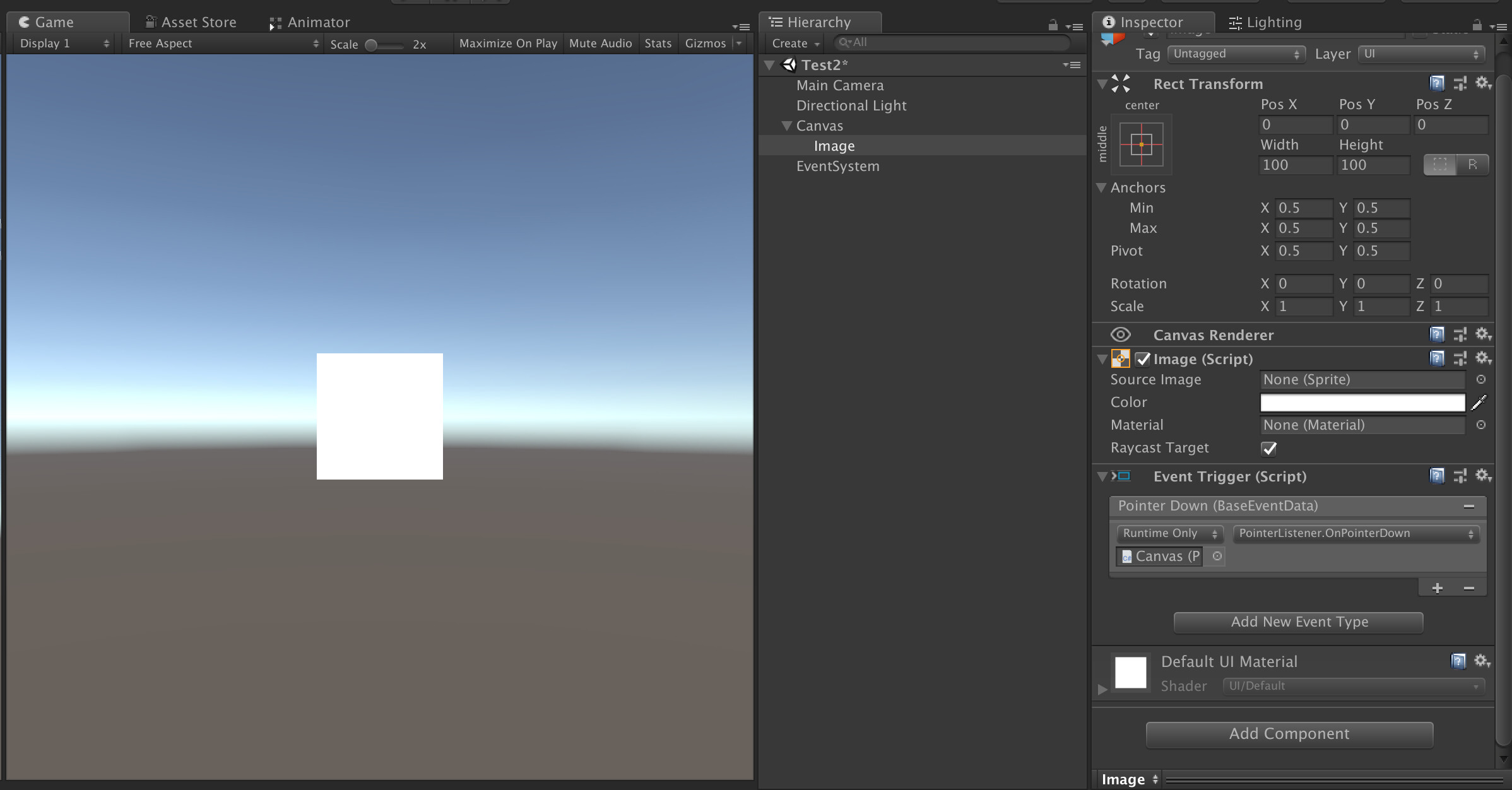Open the Layer dropdown showing UI

[1421, 54]
